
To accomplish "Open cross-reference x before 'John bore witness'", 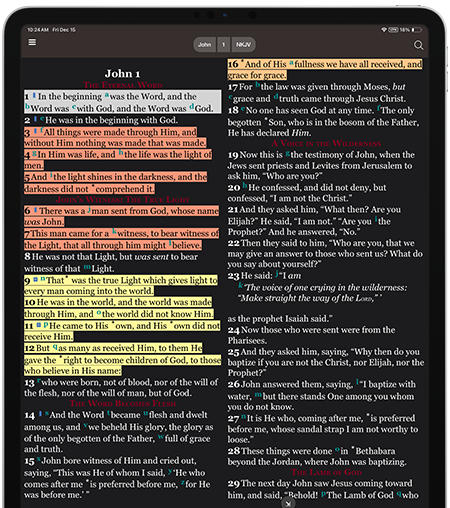I will pos(39,459).
